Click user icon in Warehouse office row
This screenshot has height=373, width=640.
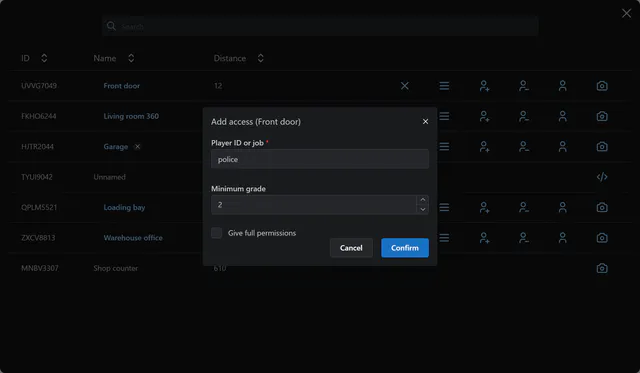562,238
